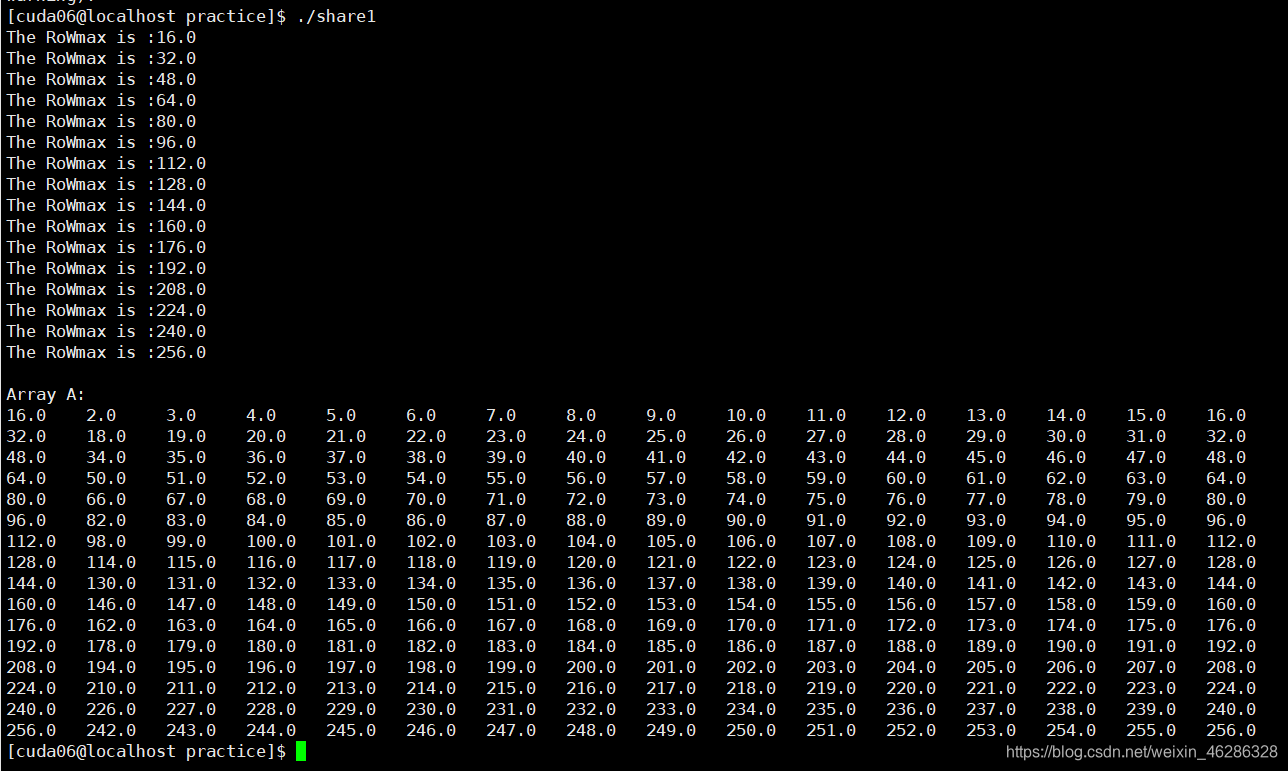Select the line 'The RoWmax is :160.0'
The image size is (1288, 771).
[106, 227]
